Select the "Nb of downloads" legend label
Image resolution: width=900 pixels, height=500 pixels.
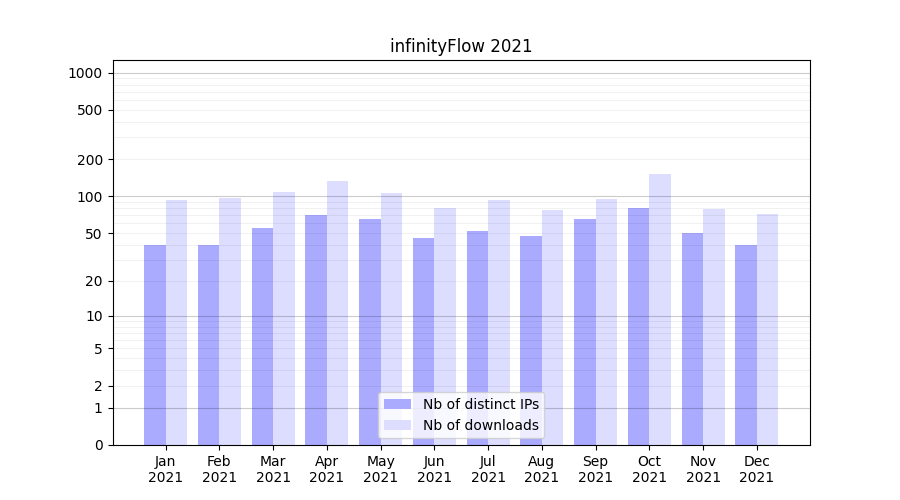tap(480, 425)
